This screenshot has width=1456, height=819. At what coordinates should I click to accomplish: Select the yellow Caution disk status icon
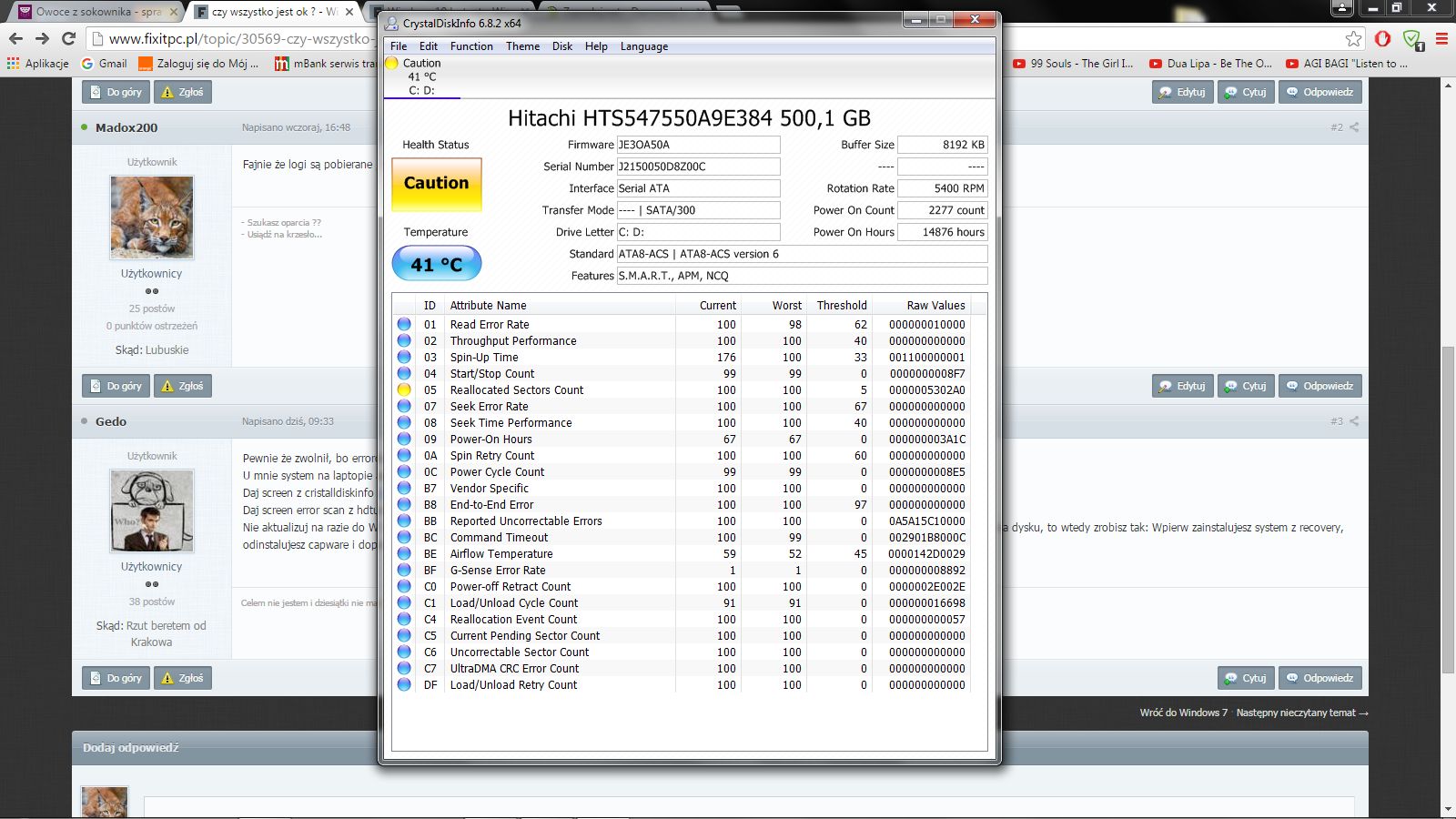pyautogui.click(x=391, y=63)
